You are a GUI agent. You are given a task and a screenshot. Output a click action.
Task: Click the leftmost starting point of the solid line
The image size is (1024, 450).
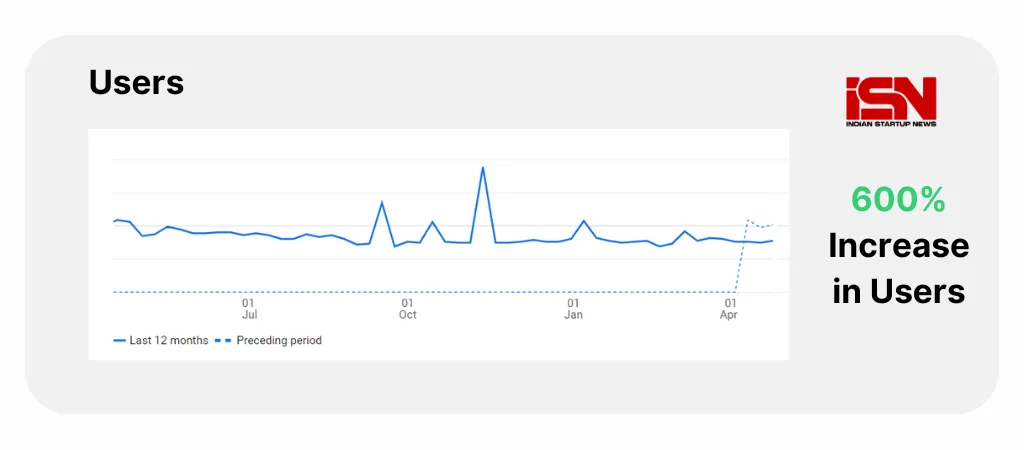(x=115, y=220)
